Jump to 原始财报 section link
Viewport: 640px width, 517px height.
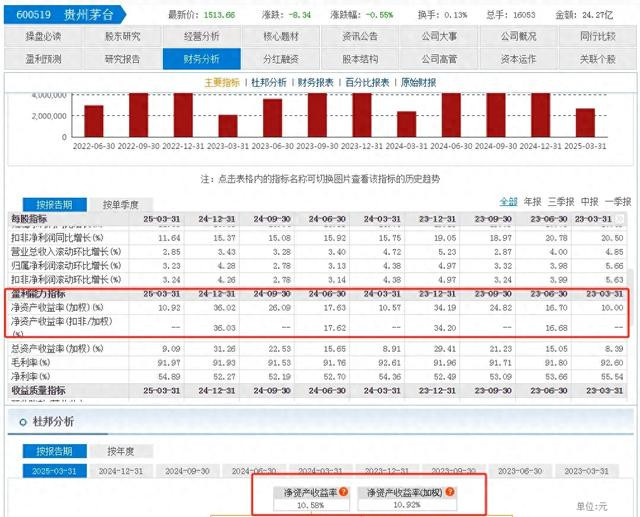pos(418,82)
